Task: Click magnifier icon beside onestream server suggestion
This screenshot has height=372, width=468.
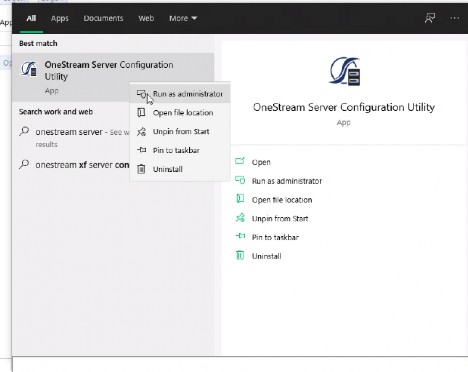Action: [x=24, y=132]
